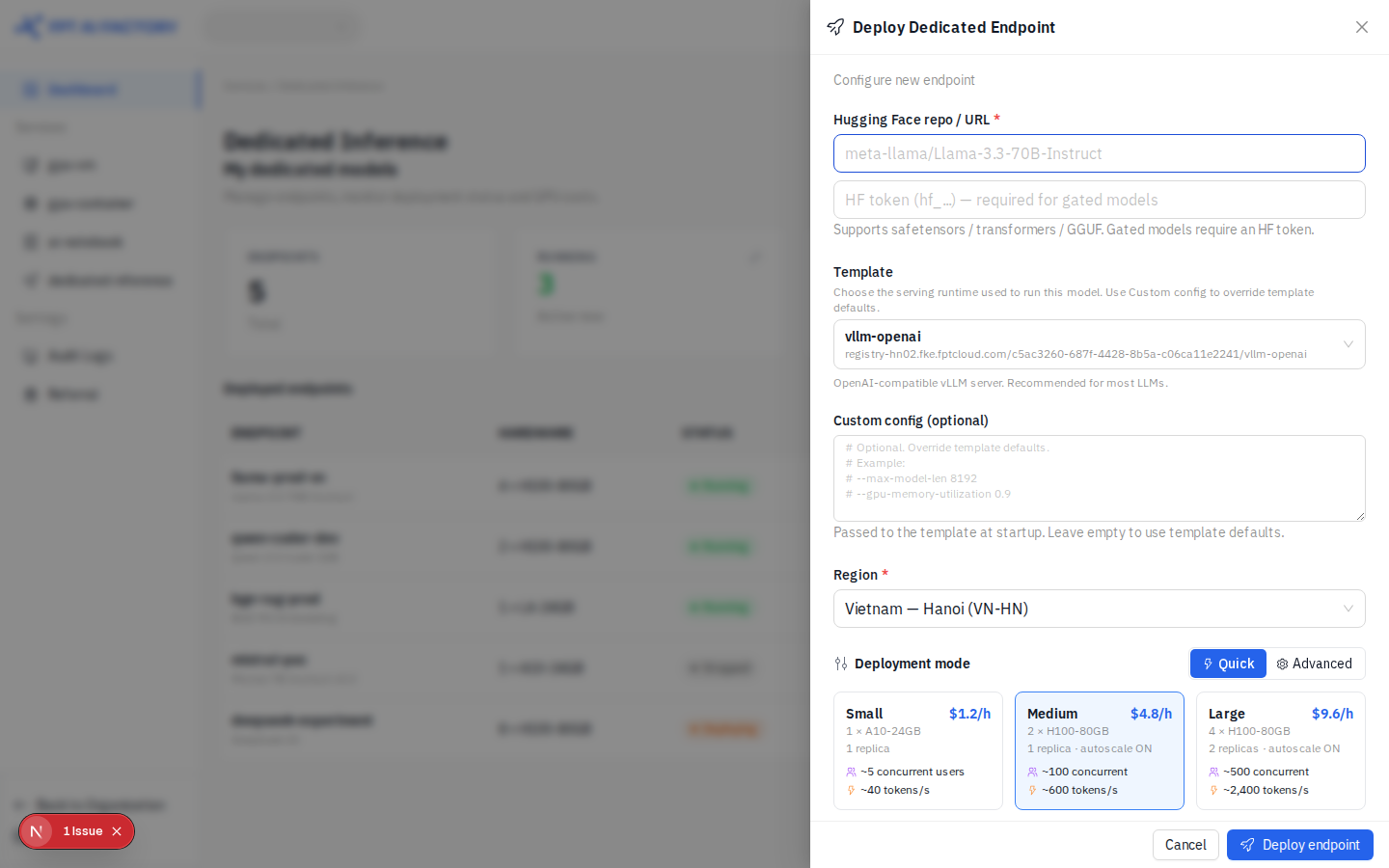Click the Template dropdown chevron arrow
The height and width of the screenshot is (868, 1389).
(1348, 344)
